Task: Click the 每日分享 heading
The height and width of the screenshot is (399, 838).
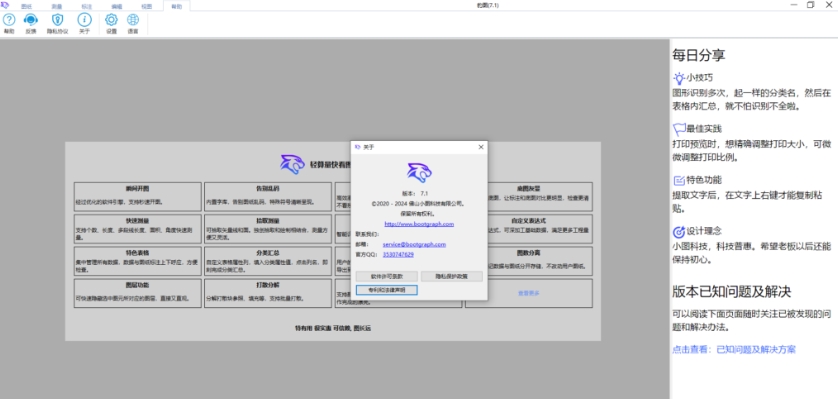Action: pyautogui.click(x=699, y=55)
